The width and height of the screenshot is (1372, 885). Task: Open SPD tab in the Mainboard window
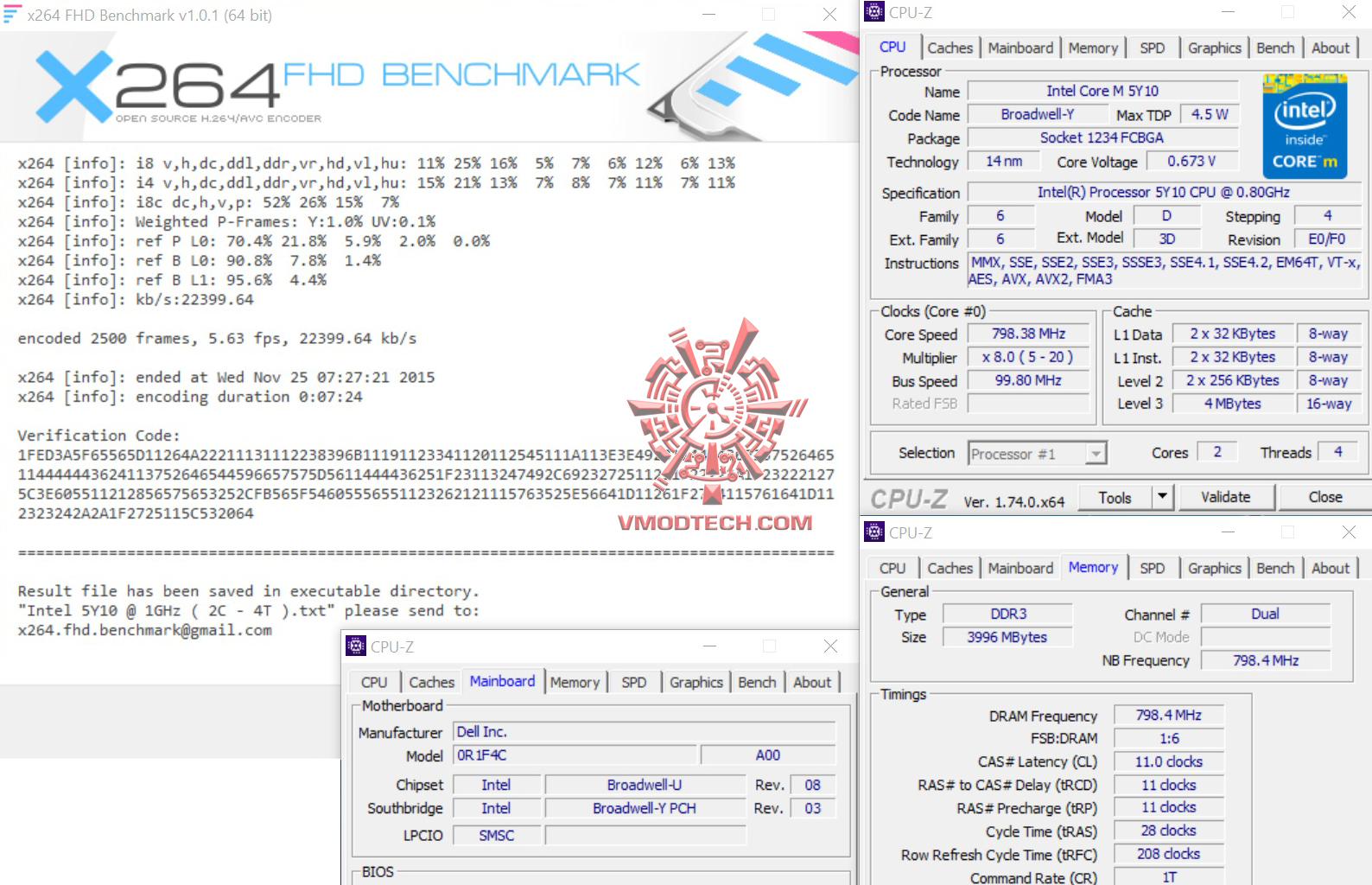633,682
